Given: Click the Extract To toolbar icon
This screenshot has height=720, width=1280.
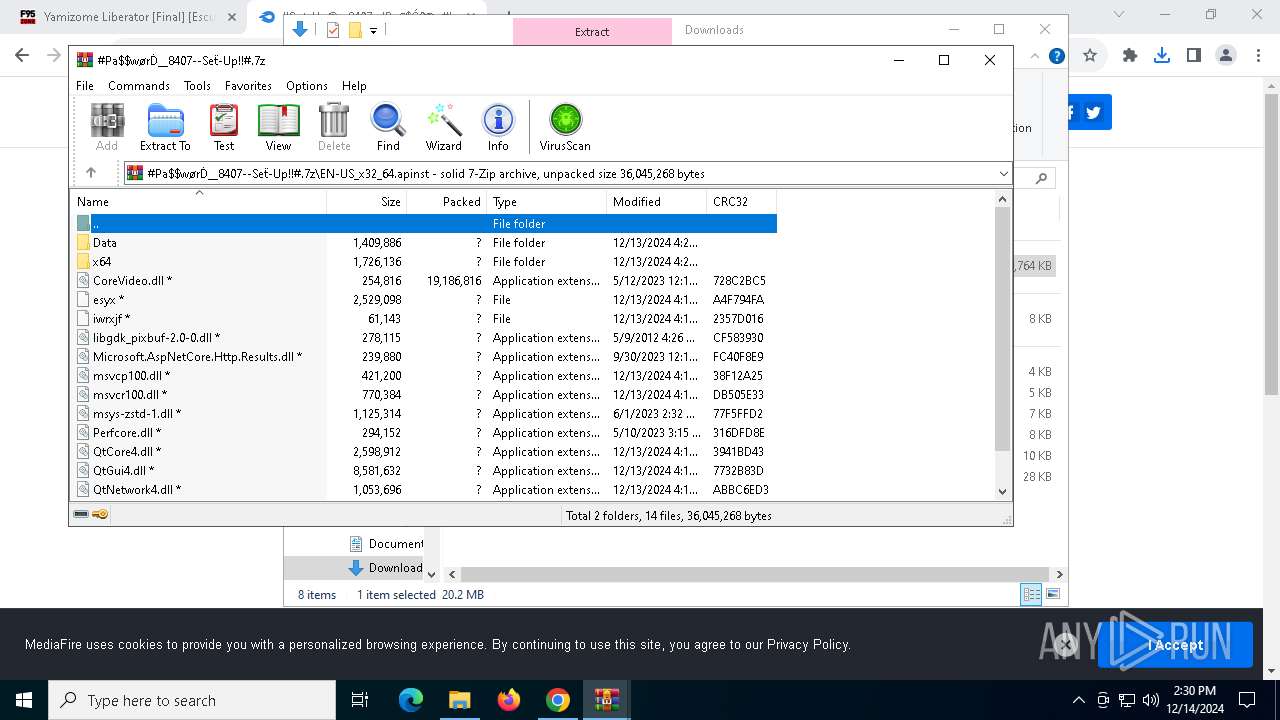Looking at the screenshot, I should [165, 128].
